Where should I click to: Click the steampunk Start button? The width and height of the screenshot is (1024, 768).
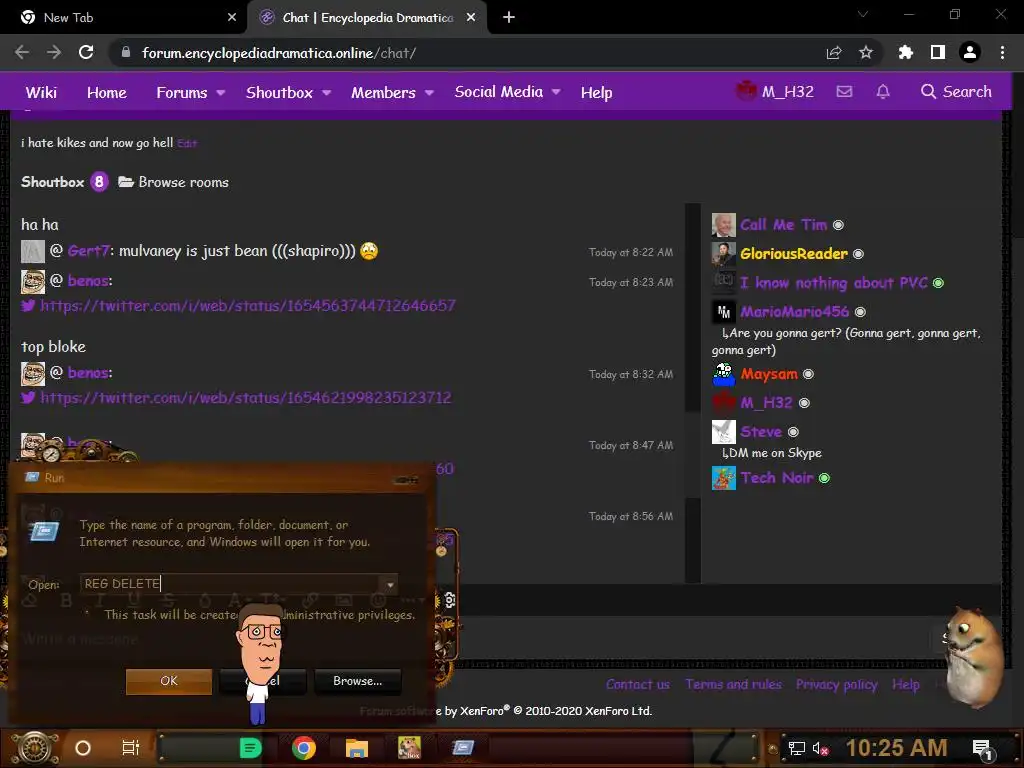pyautogui.click(x=35, y=747)
